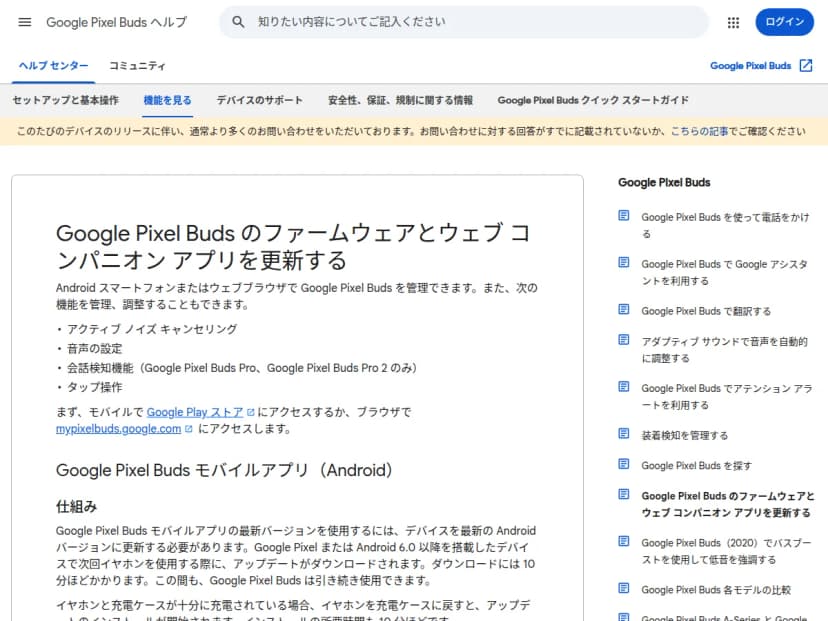This screenshot has width=828, height=621.
Task: Open the Google Play ストア link
Action: 195,412
